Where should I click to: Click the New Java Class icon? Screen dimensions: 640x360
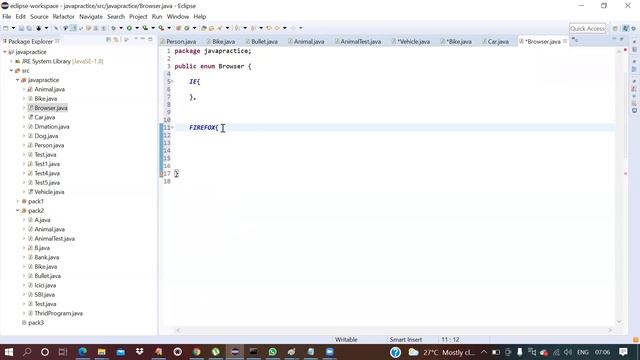[187, 28]
